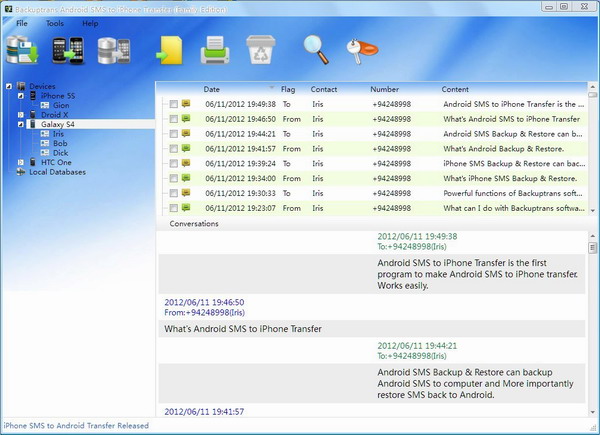This screenshot has width=600, height=435.
Task: Click the phone-to-phone transfer toolbar icon
Action: [68, 50]
